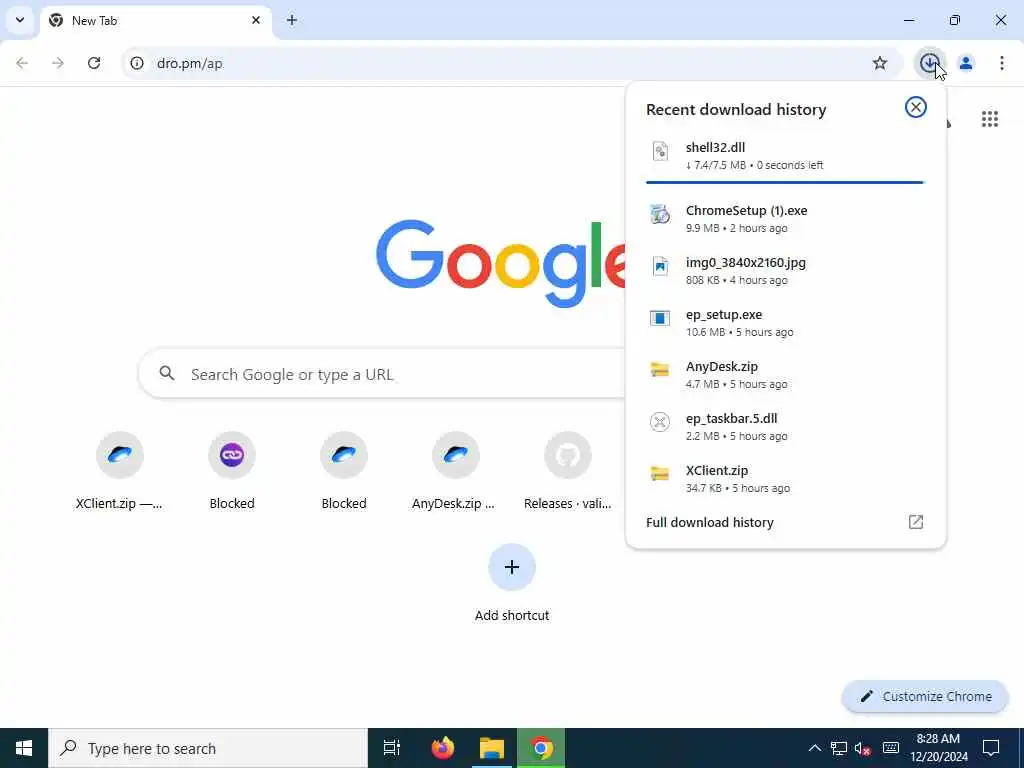The image size is (1024, 768).
Task: Select the shell32.dll download entry name
Action: 715,148
